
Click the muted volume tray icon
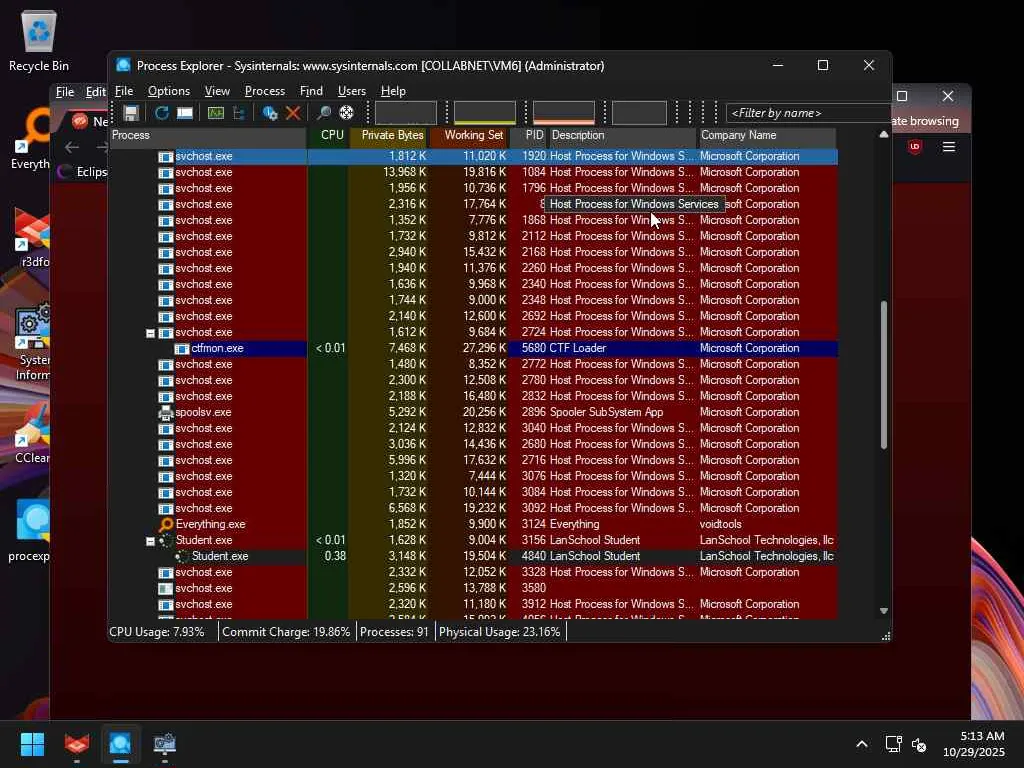[x=919, y=744]
